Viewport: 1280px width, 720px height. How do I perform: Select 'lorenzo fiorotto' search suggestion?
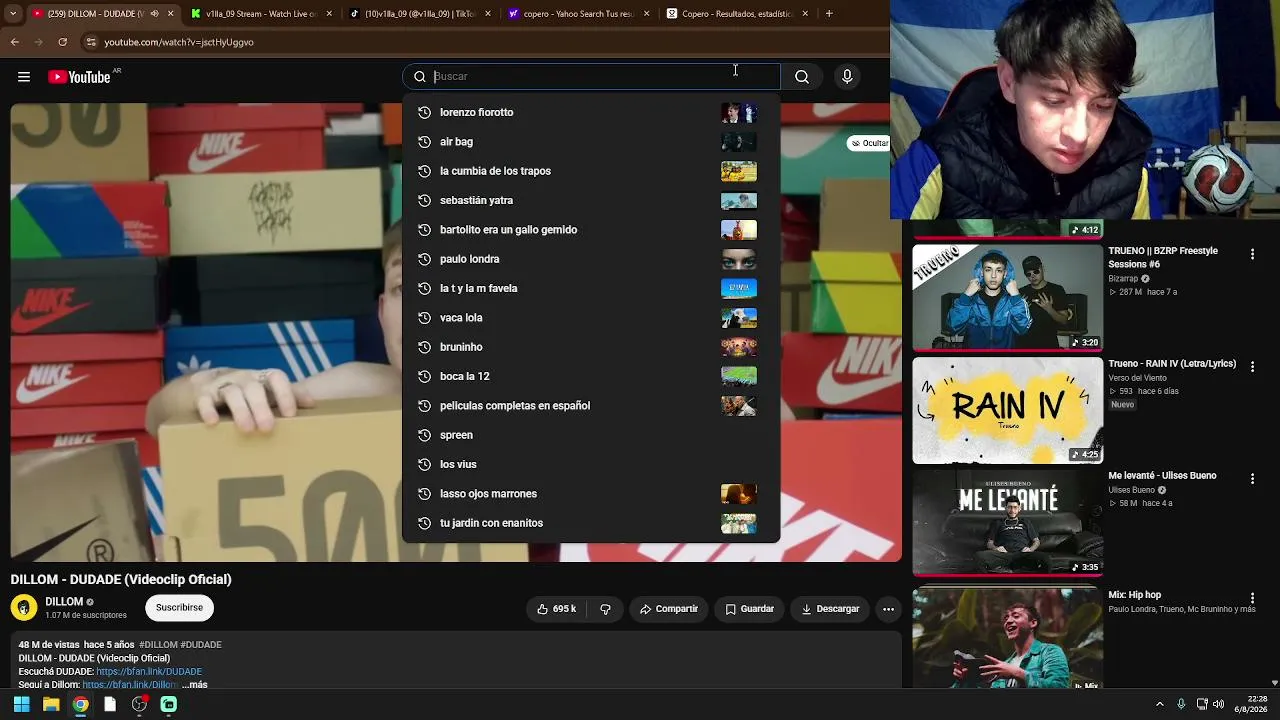tap(590, 113)
